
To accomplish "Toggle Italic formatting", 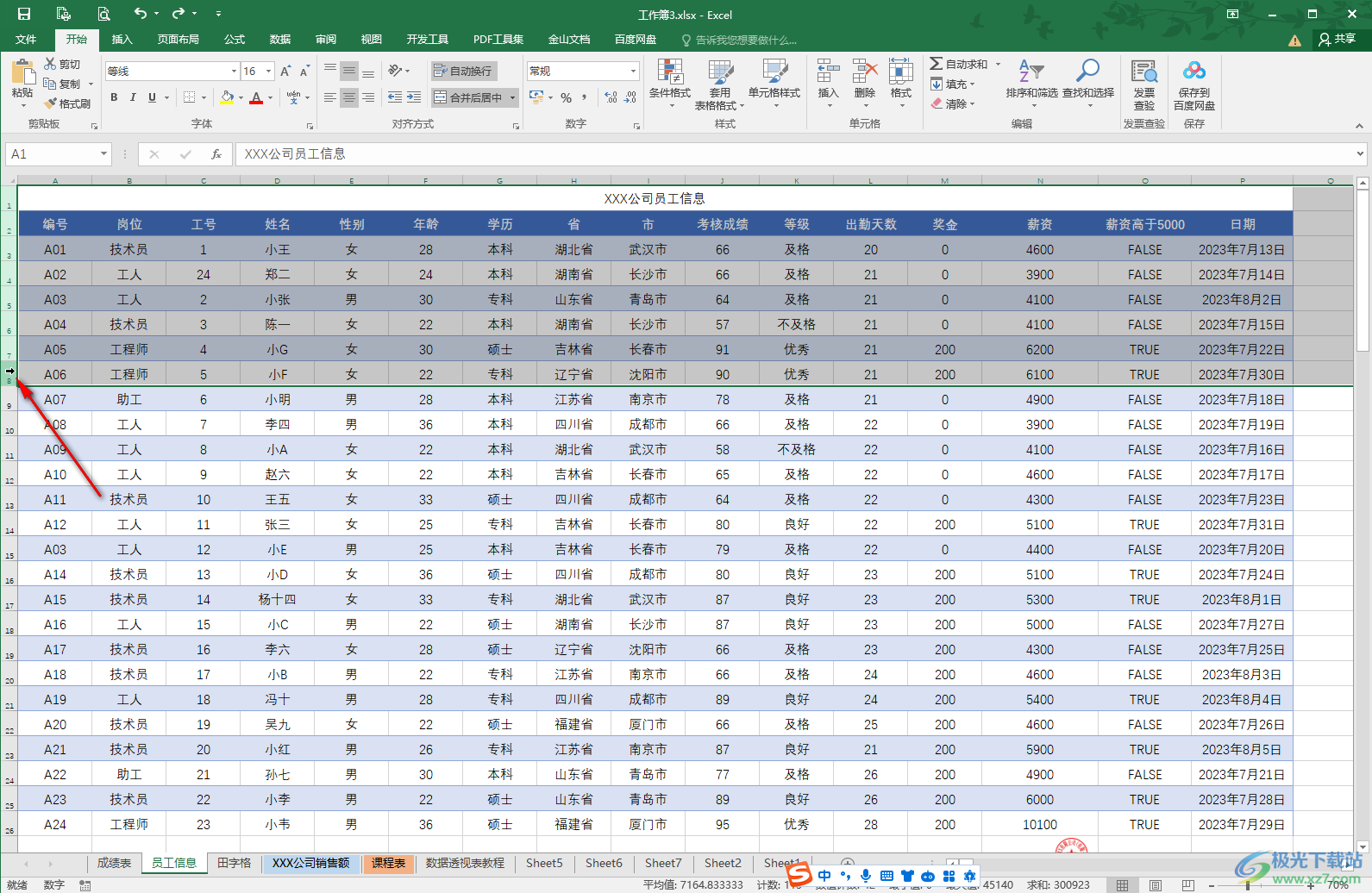I will [x=133, y=97].
